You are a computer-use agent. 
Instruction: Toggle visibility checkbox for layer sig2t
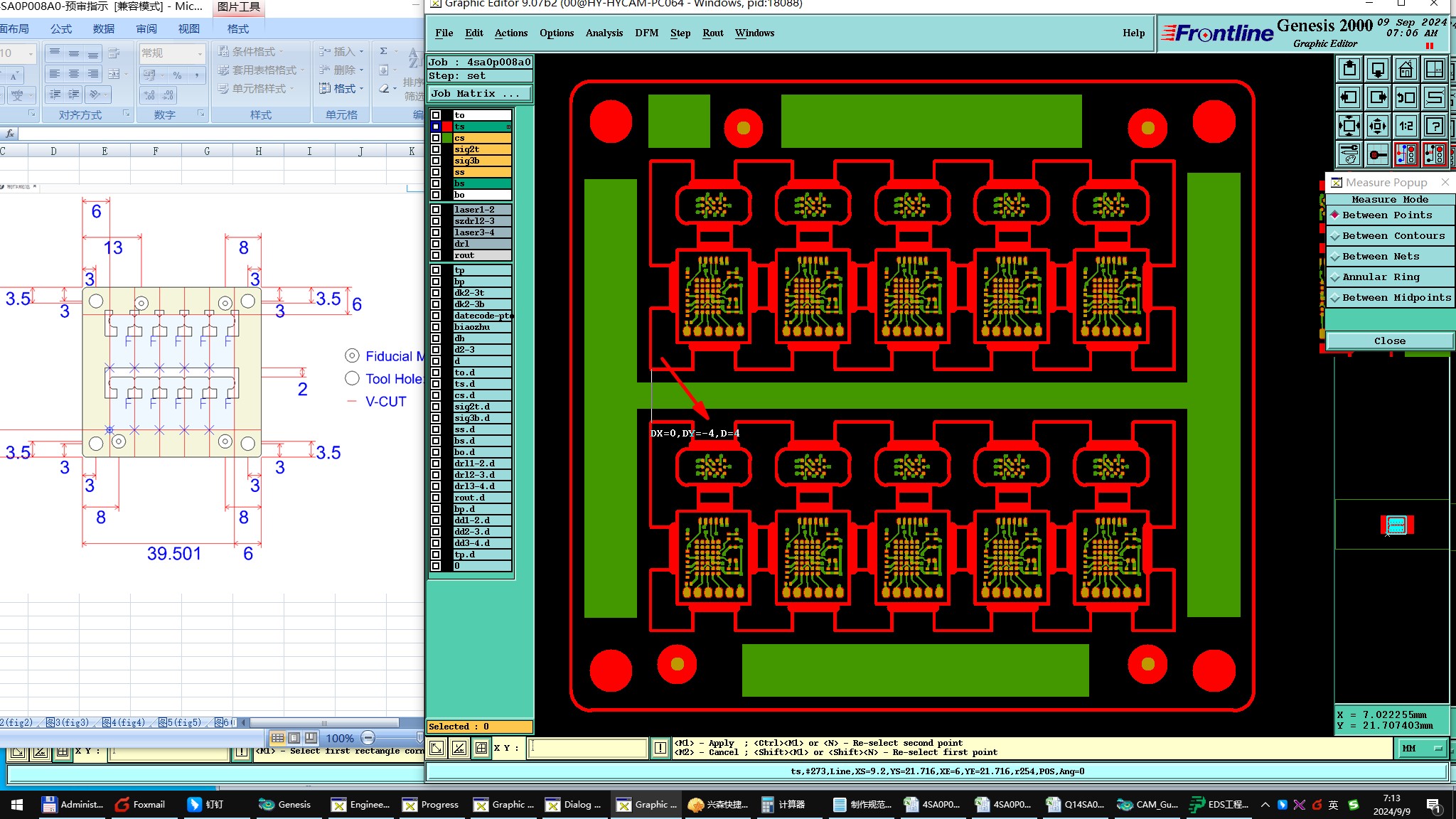pos(436,149)
